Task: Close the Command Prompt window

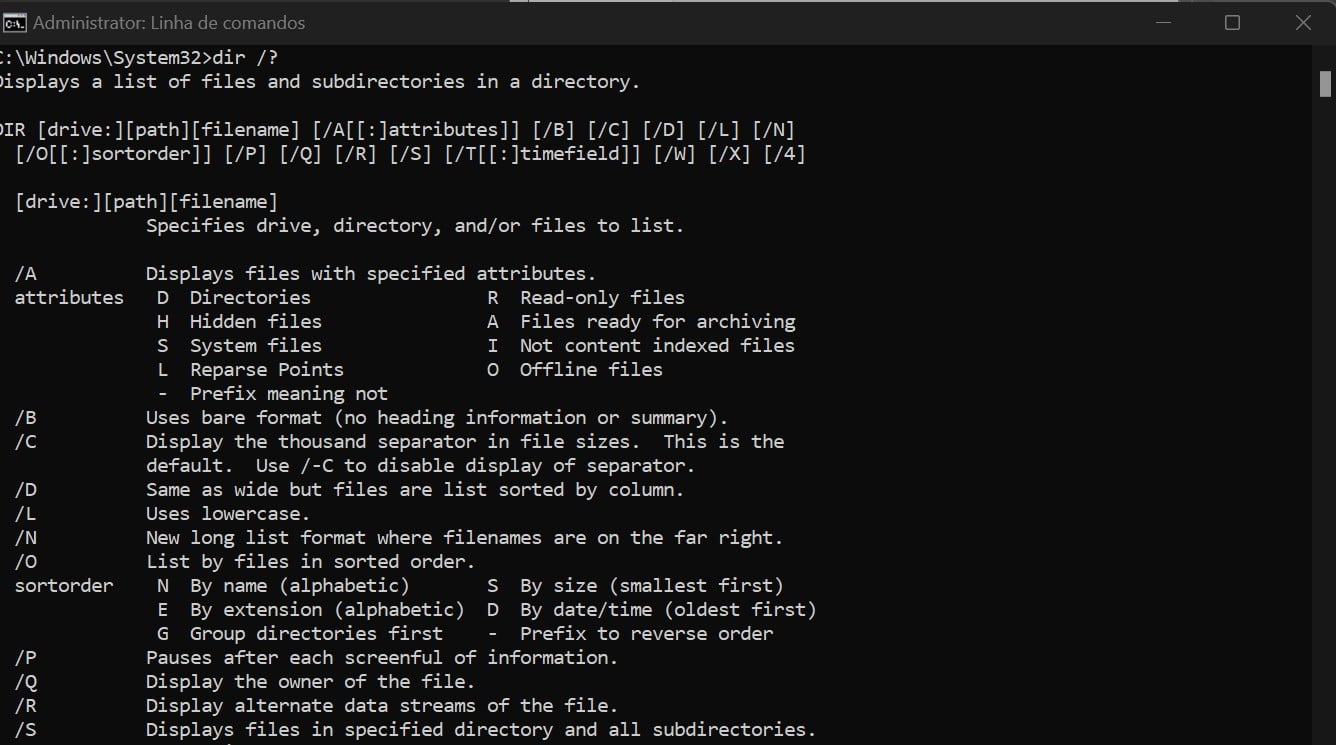Action: click(x=1303, y=22)
